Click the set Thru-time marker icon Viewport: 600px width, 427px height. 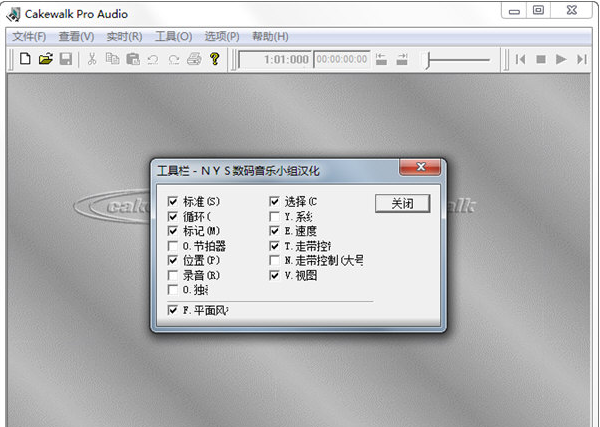click(x=402, y=59)
